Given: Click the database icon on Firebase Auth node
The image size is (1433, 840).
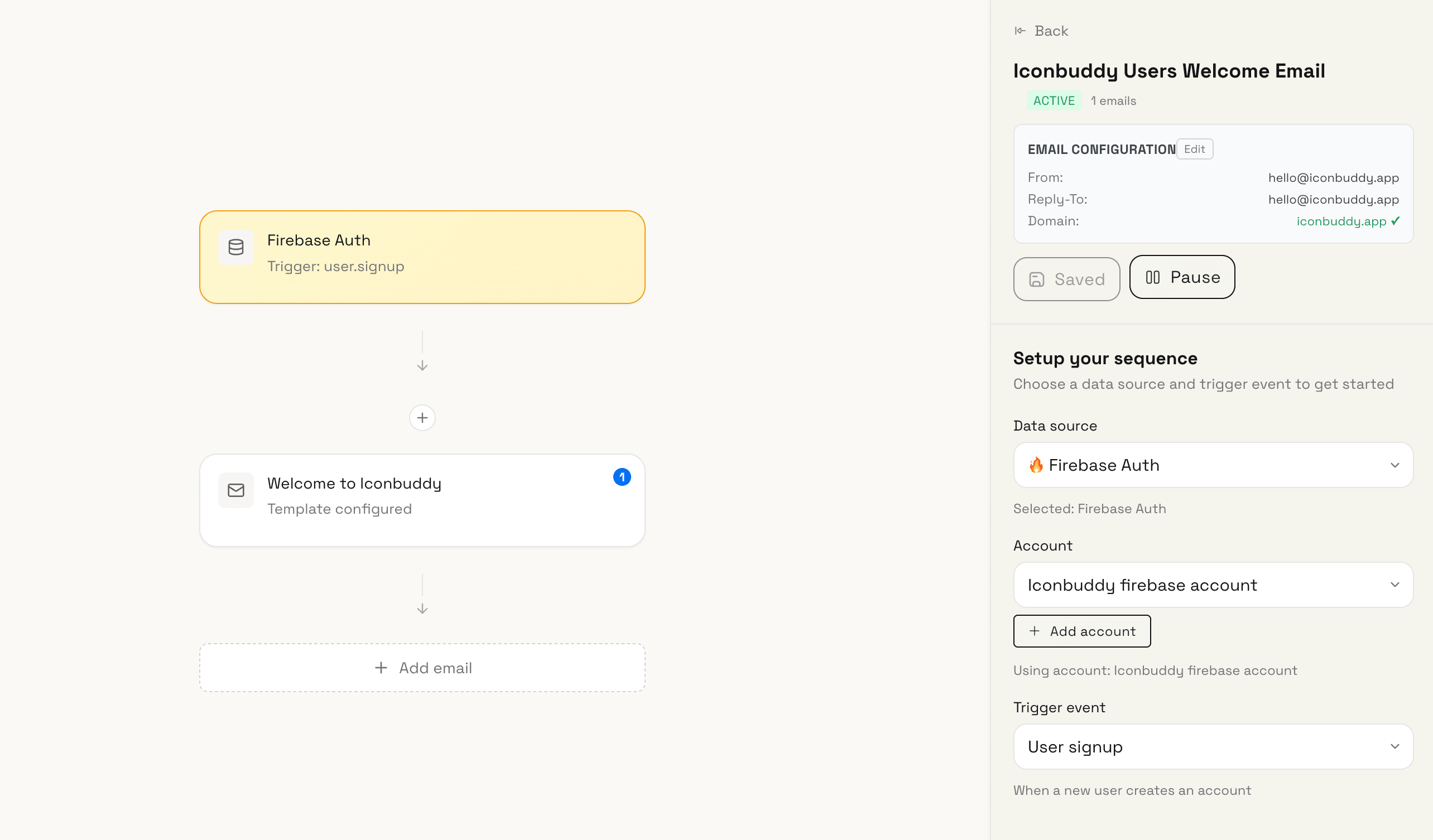Looking at the screenshot, I should [x=236, y=247].
